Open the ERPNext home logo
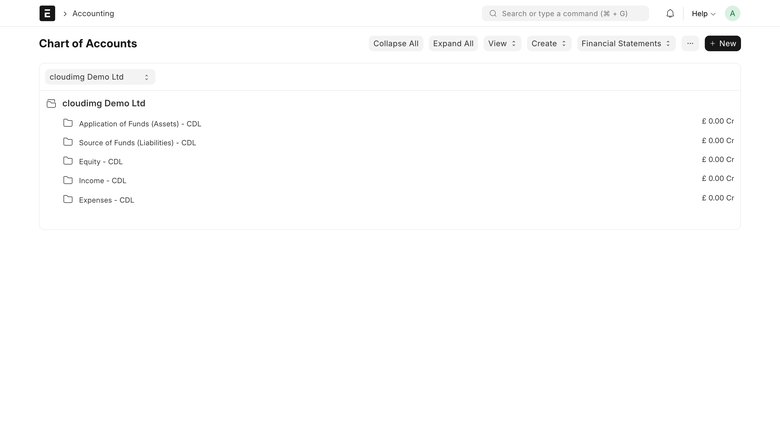 47,13
